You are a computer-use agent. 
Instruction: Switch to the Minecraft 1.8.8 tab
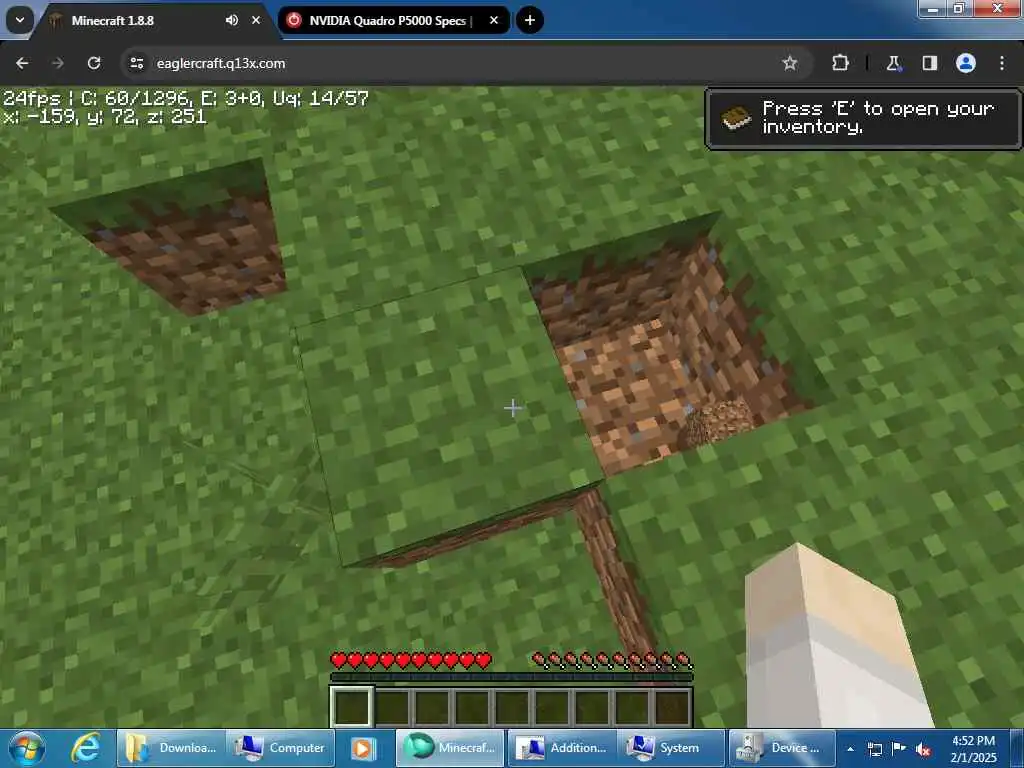(x=153, y=20)
